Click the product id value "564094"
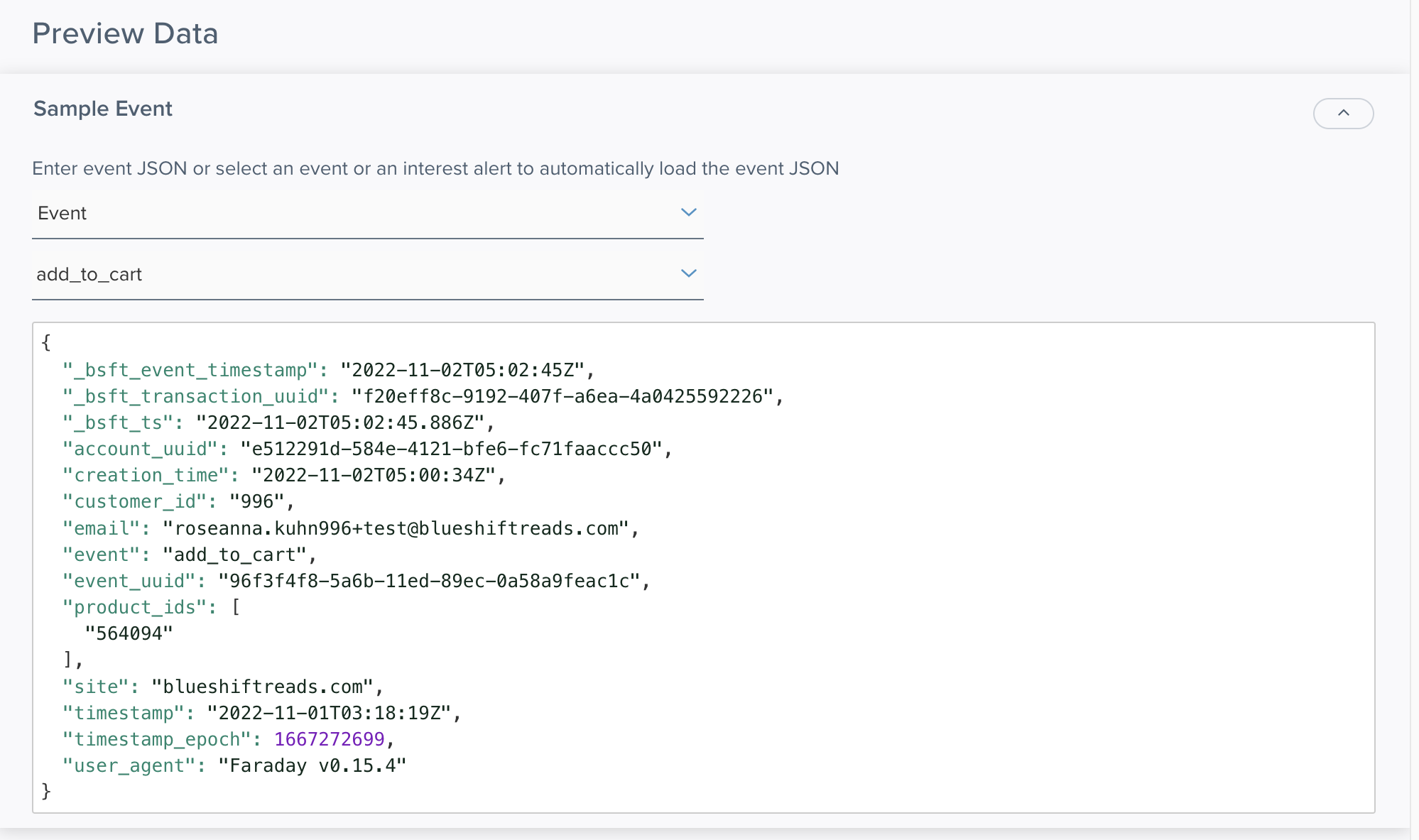This screenshot has width=1419, height=840. 129,633
